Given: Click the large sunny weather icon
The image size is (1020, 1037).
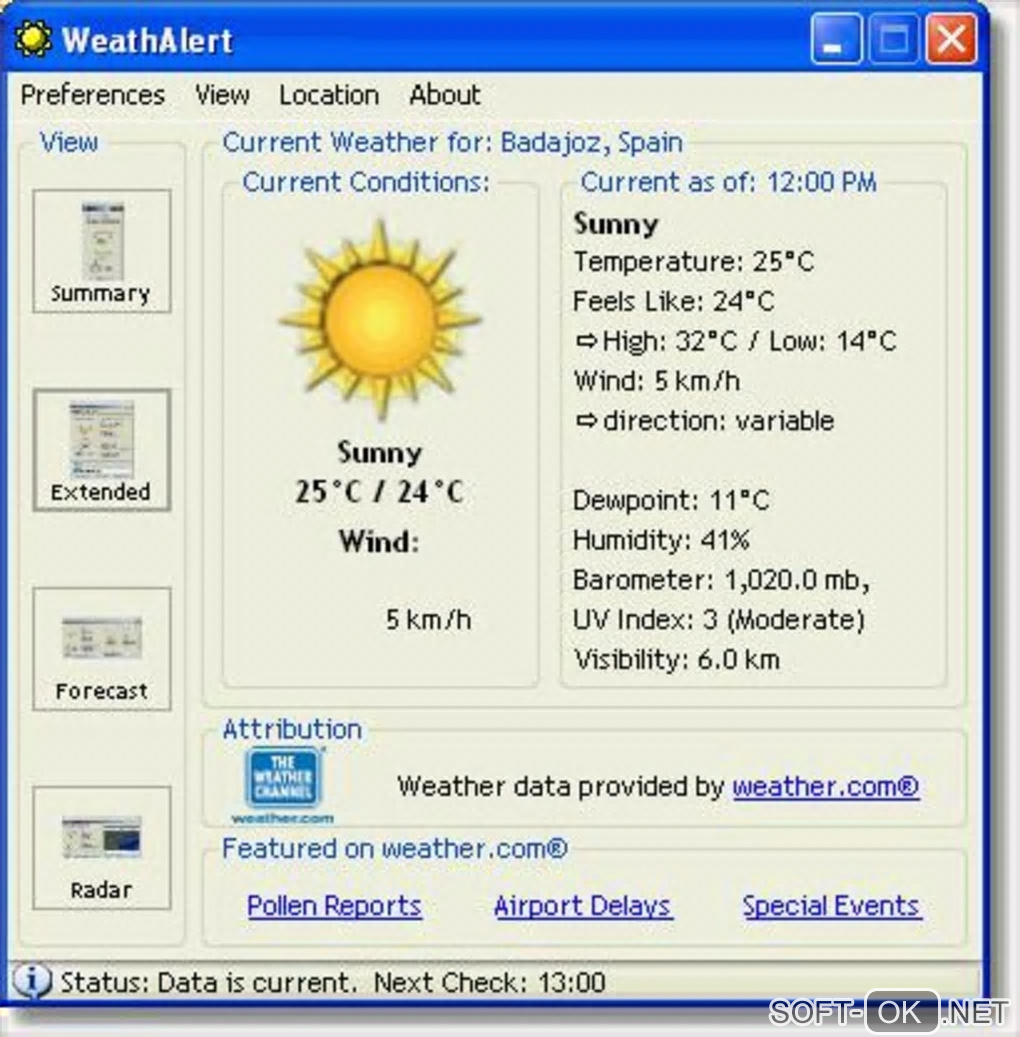Looking at the screenshot, I should 380,319.
